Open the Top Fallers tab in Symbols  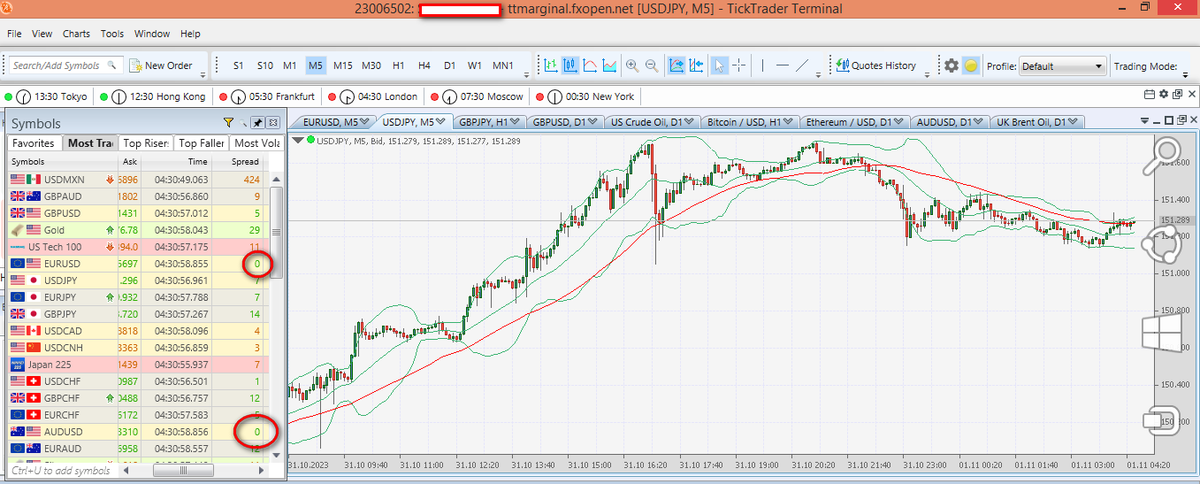pyautogui.click(x=201, y=143)
